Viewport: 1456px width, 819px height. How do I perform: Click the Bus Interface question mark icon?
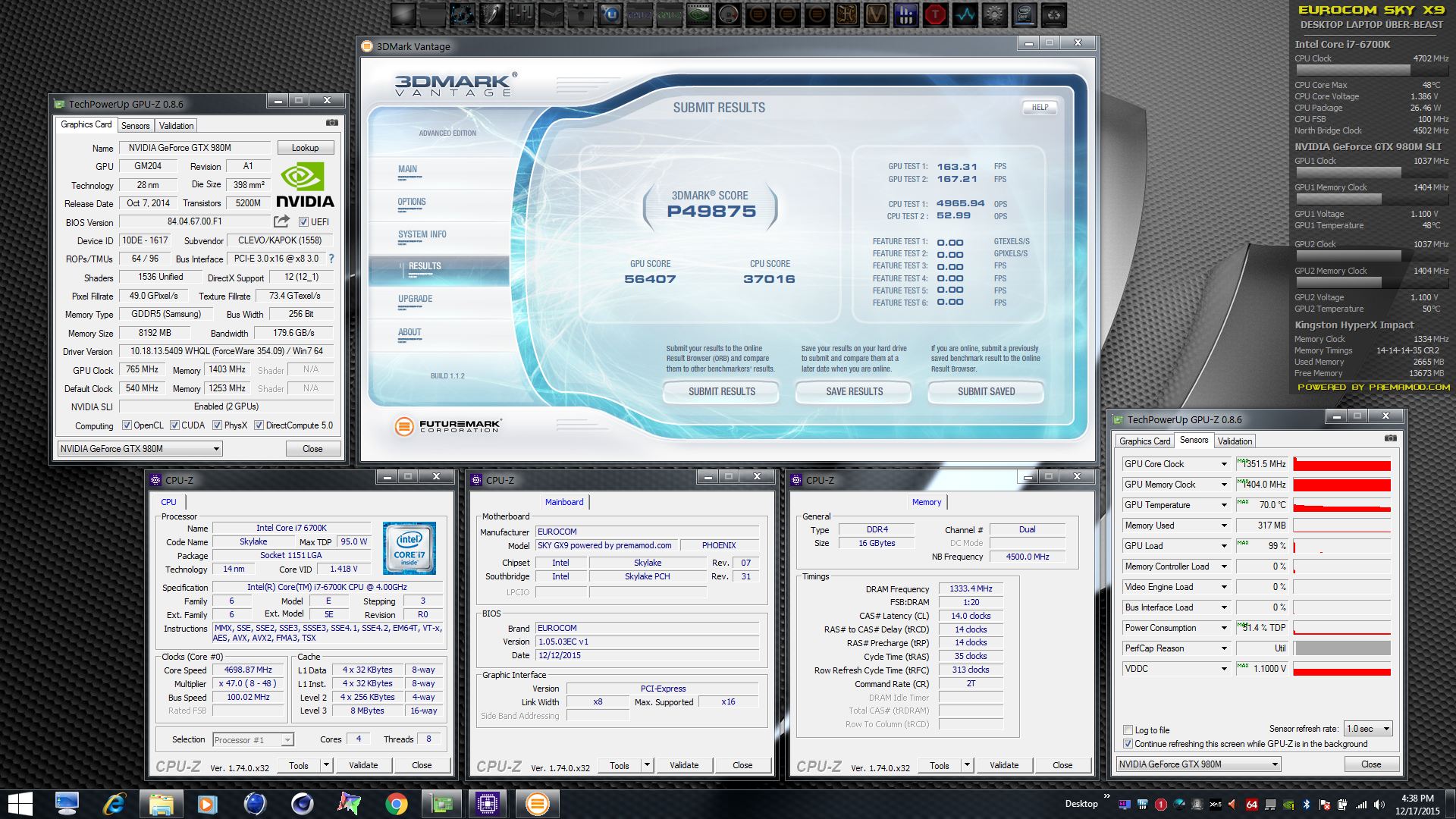click(331, 259)
